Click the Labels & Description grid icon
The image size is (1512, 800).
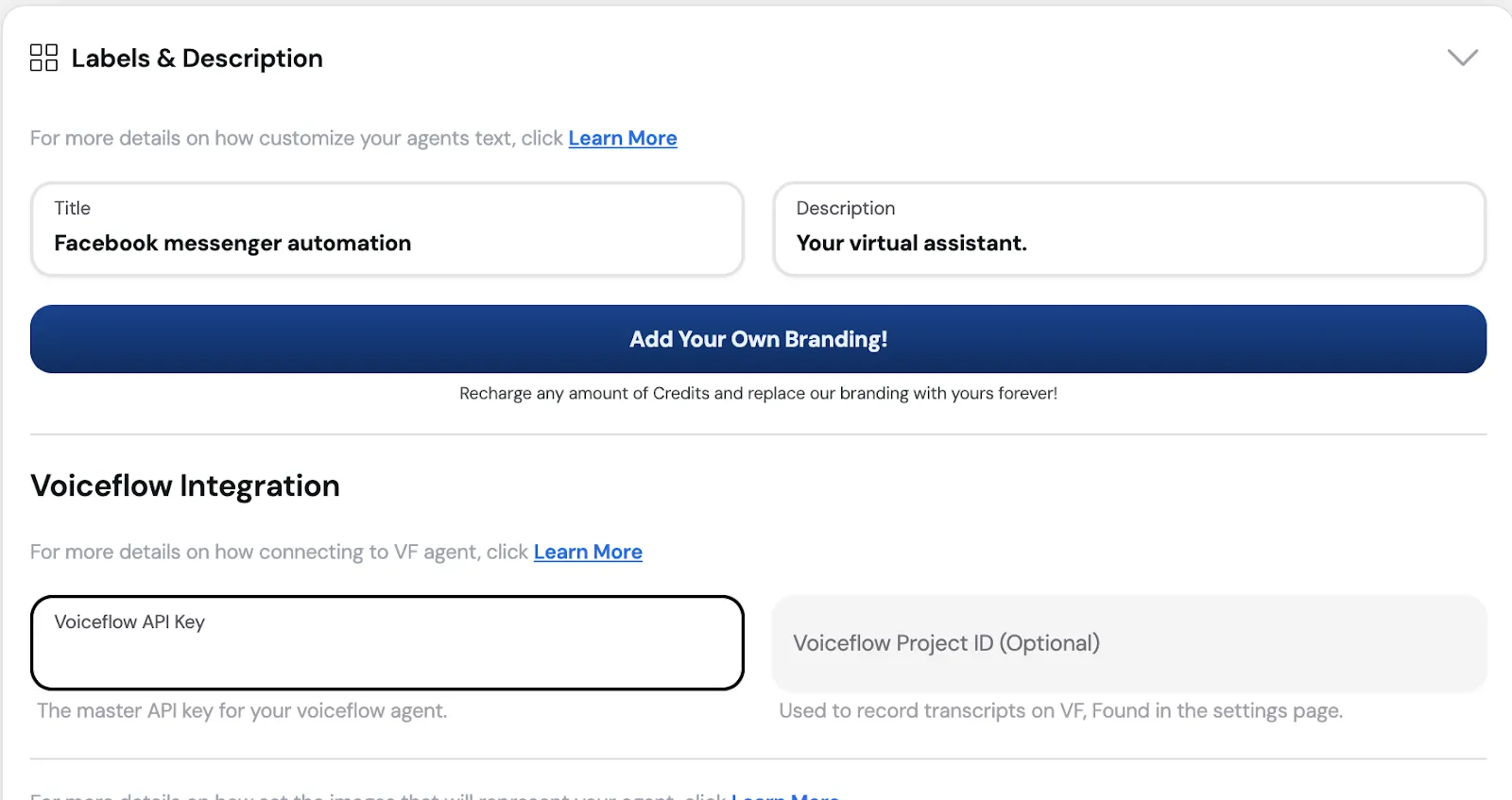[x=43, y=58]
